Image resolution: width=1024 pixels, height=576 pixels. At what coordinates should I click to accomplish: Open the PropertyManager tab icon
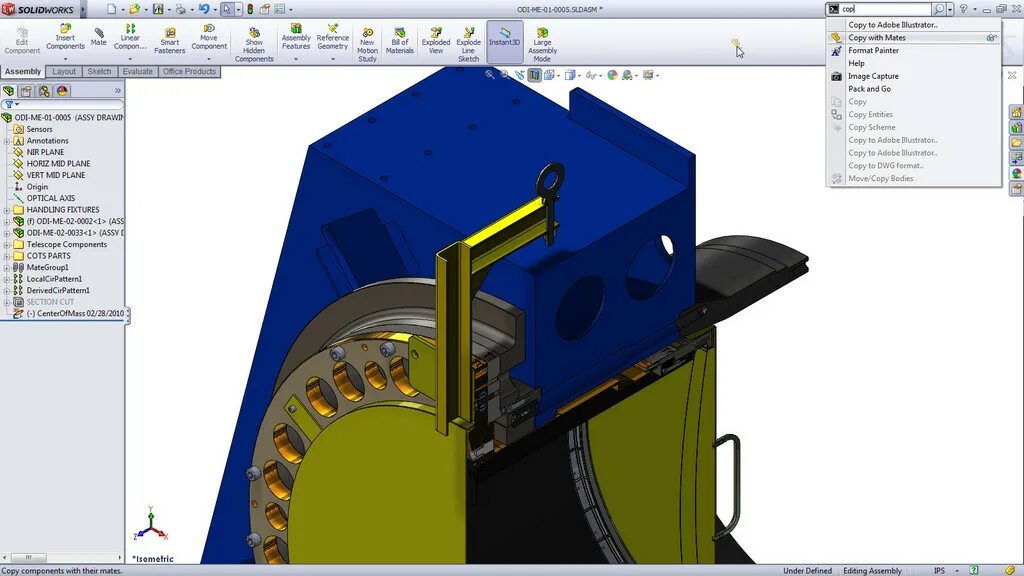26,91
